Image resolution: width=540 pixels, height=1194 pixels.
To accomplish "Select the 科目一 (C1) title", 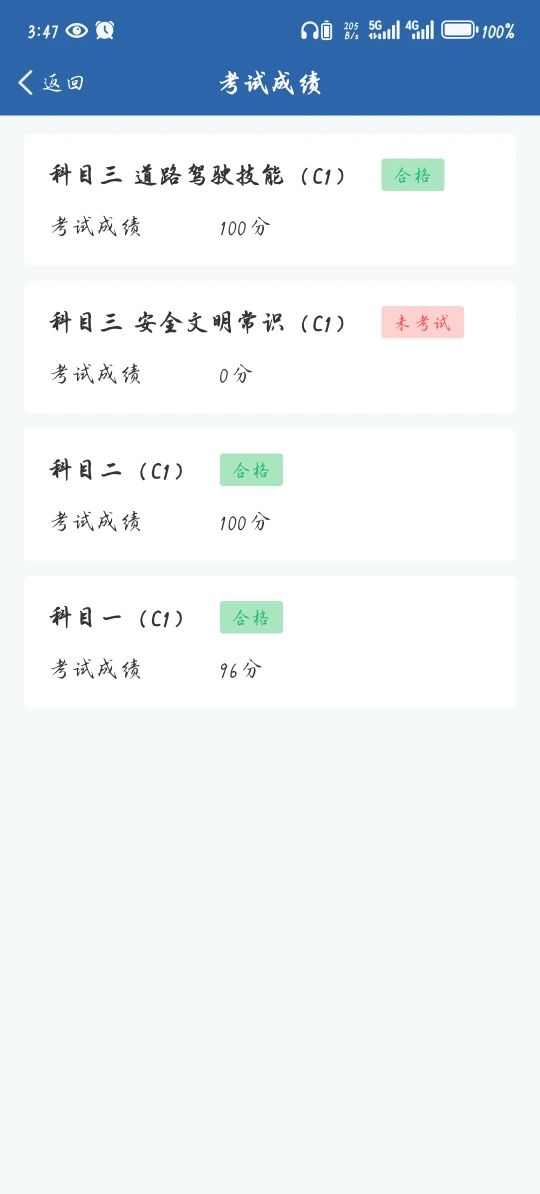I will [x=117, y=618].
